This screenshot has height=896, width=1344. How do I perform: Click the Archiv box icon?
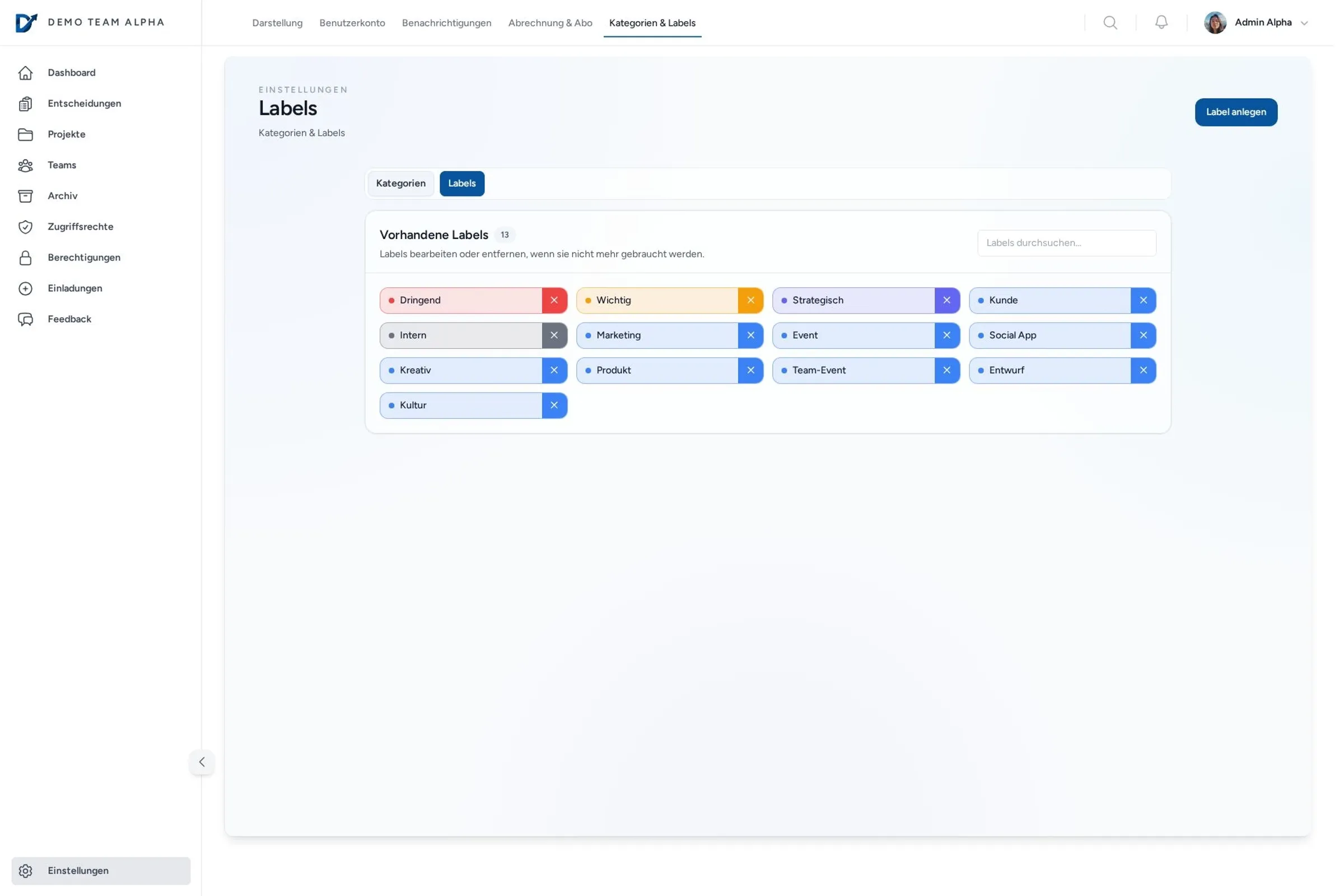click(x=25, y=196)
